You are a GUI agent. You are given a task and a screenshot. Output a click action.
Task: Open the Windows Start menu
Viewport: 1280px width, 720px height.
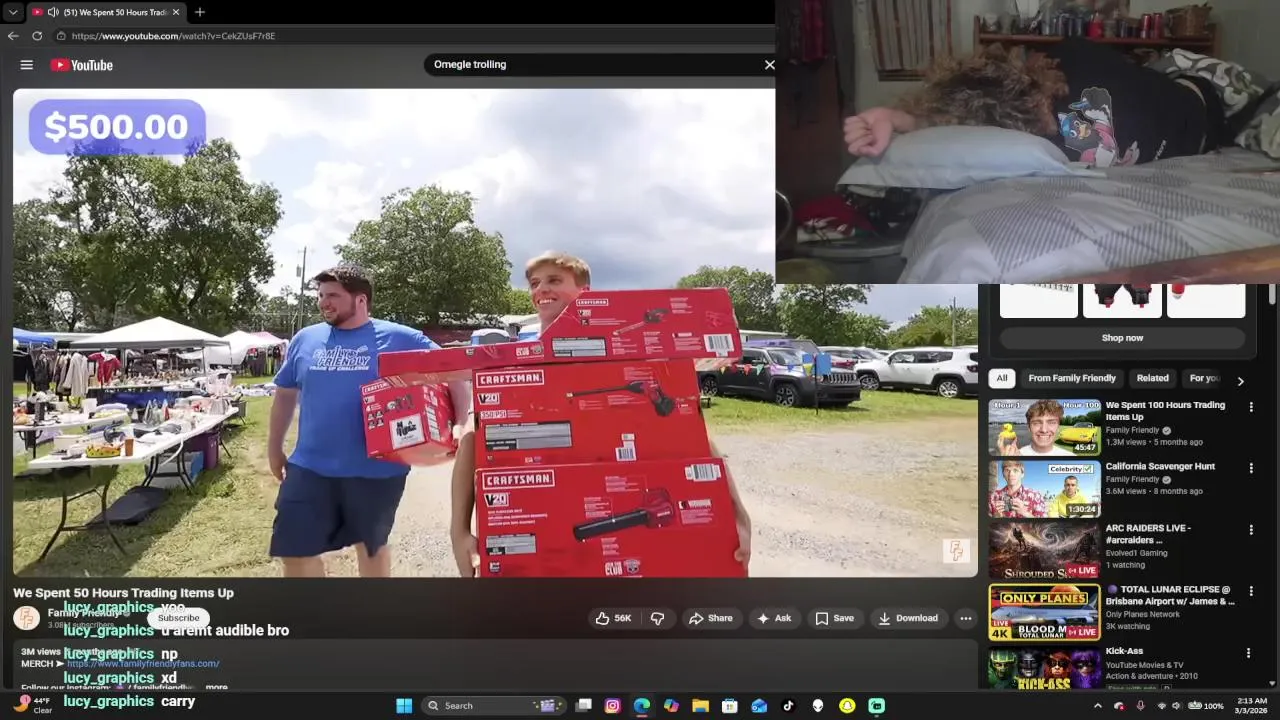404,705
